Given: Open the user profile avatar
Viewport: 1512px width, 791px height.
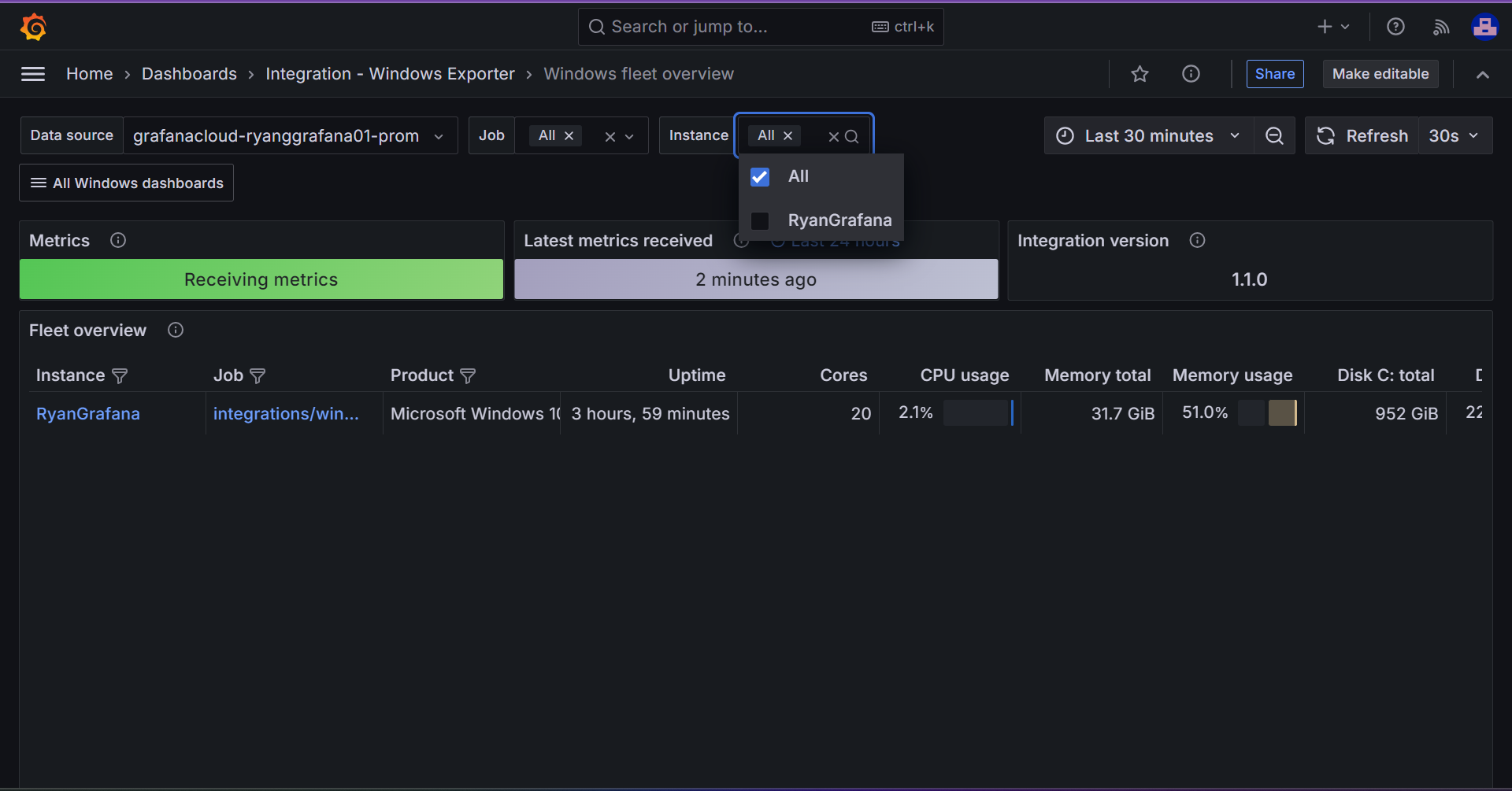Looking at the screenshot, I should tap(1484, 27).
